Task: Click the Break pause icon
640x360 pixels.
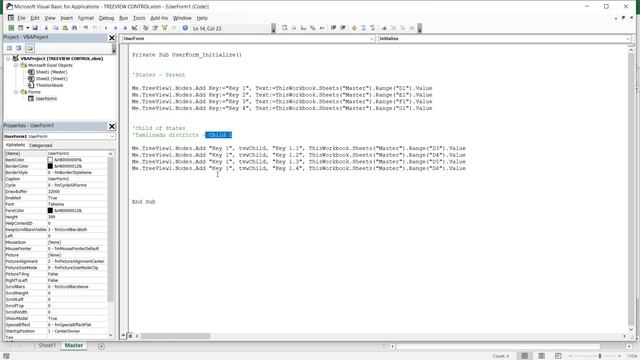Action: coord(116,28)
